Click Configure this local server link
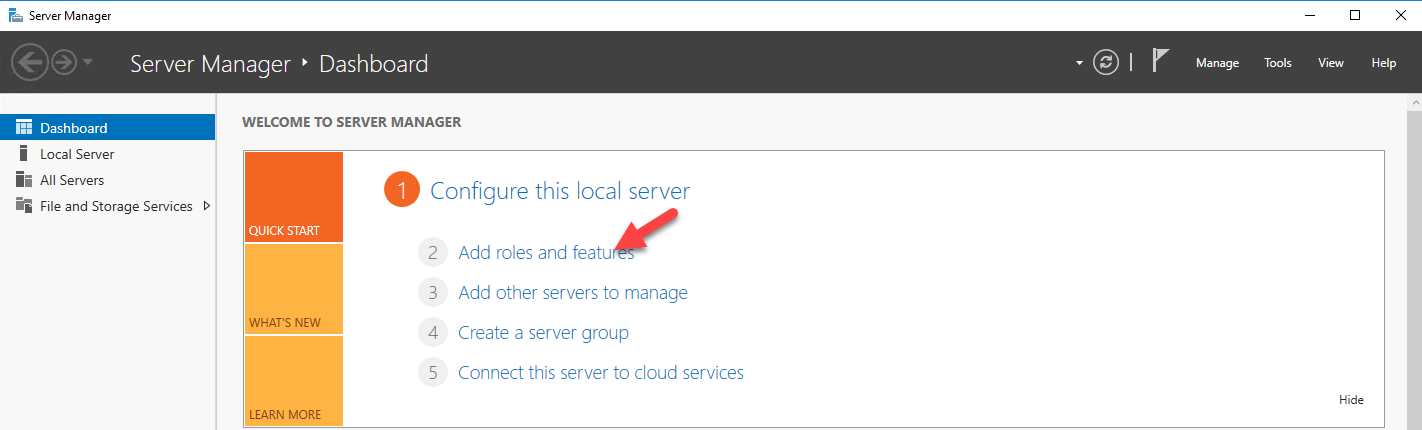 [x=560, y=191]
